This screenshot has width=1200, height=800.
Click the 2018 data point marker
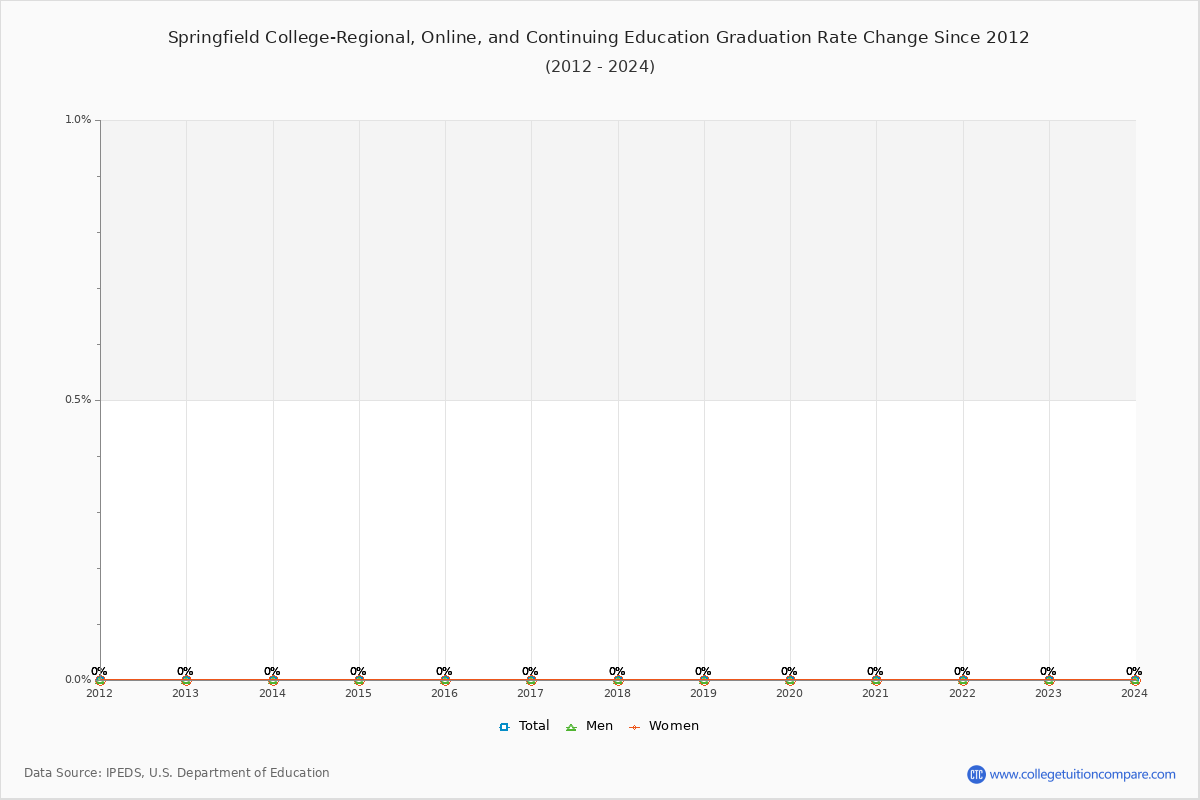coord(618,680)
